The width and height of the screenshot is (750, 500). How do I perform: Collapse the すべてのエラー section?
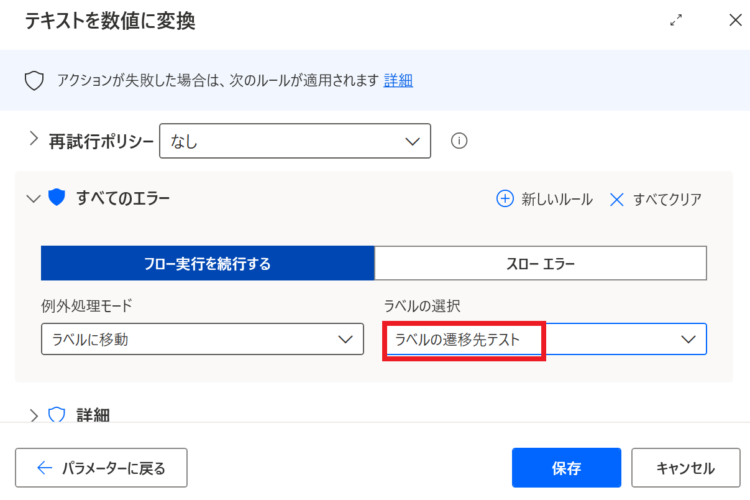[33, 198]
